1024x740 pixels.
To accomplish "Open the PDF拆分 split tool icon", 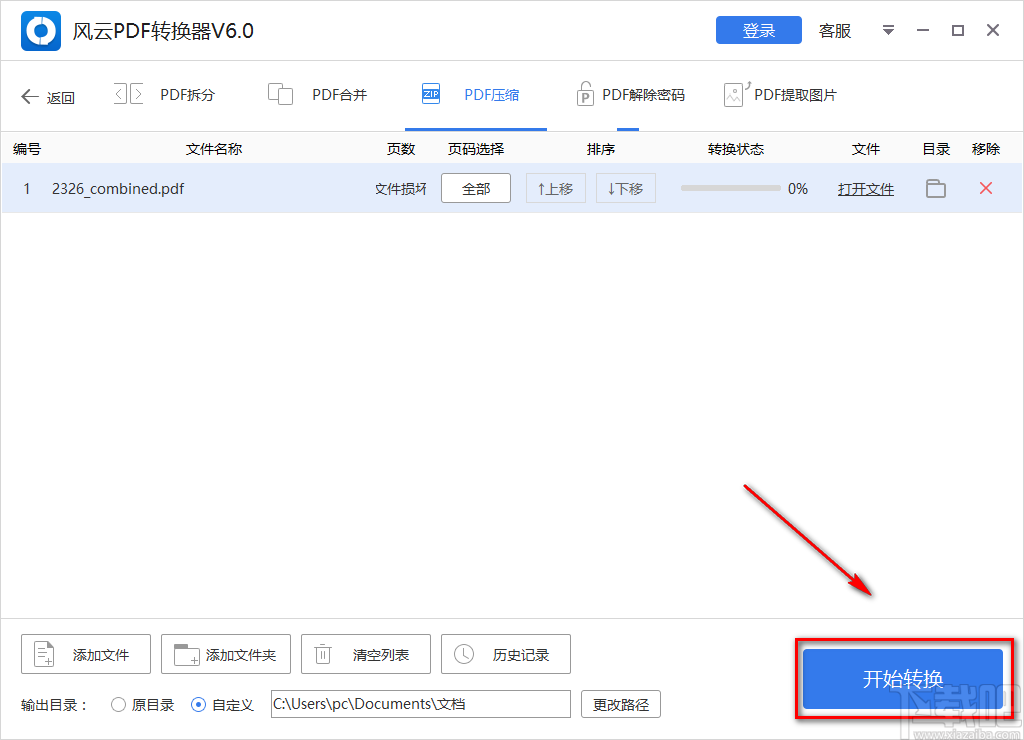I will click(126, 93).
